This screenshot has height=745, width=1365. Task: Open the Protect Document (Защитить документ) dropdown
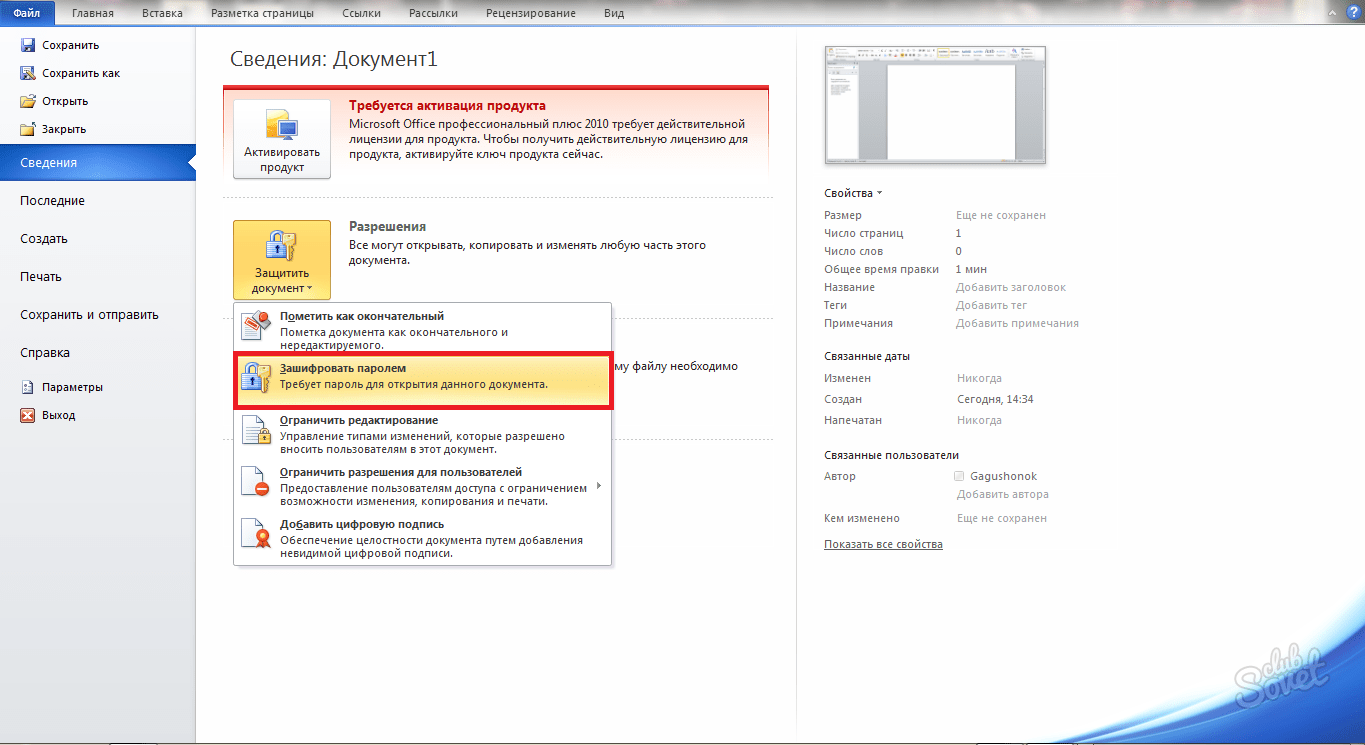[x=281, y=258]
